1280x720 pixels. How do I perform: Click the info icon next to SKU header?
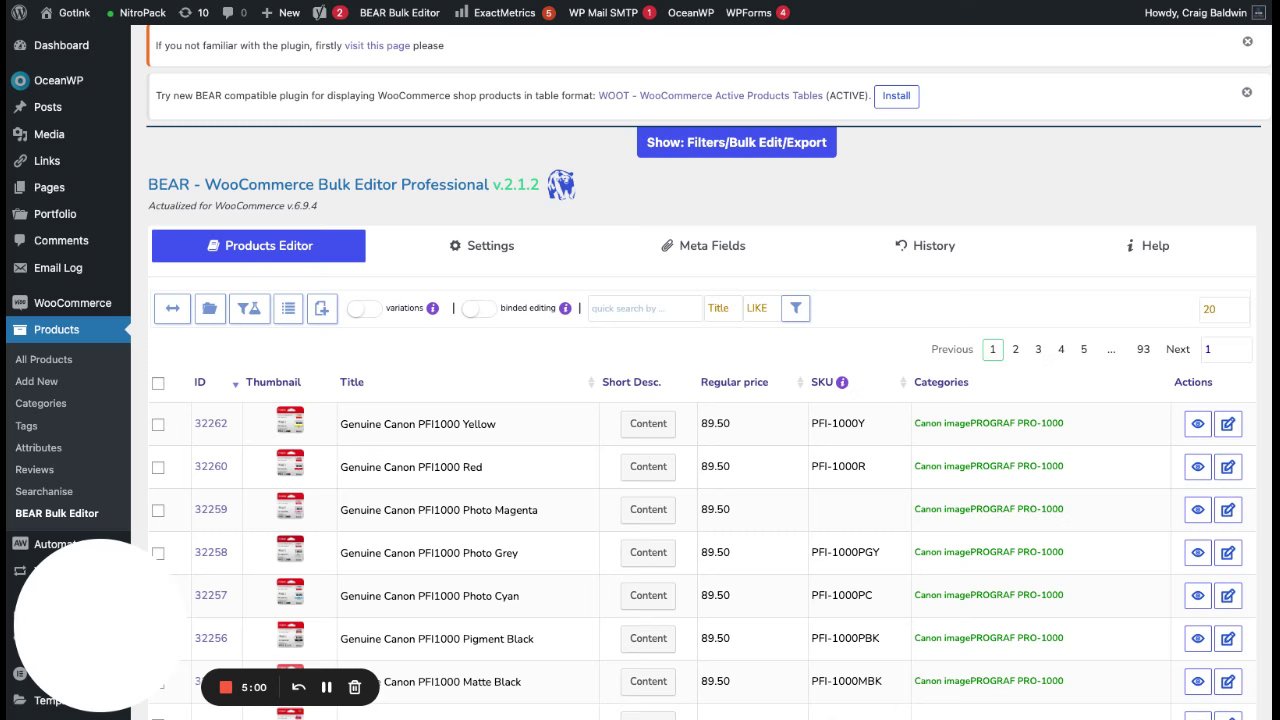click(842, 382)
